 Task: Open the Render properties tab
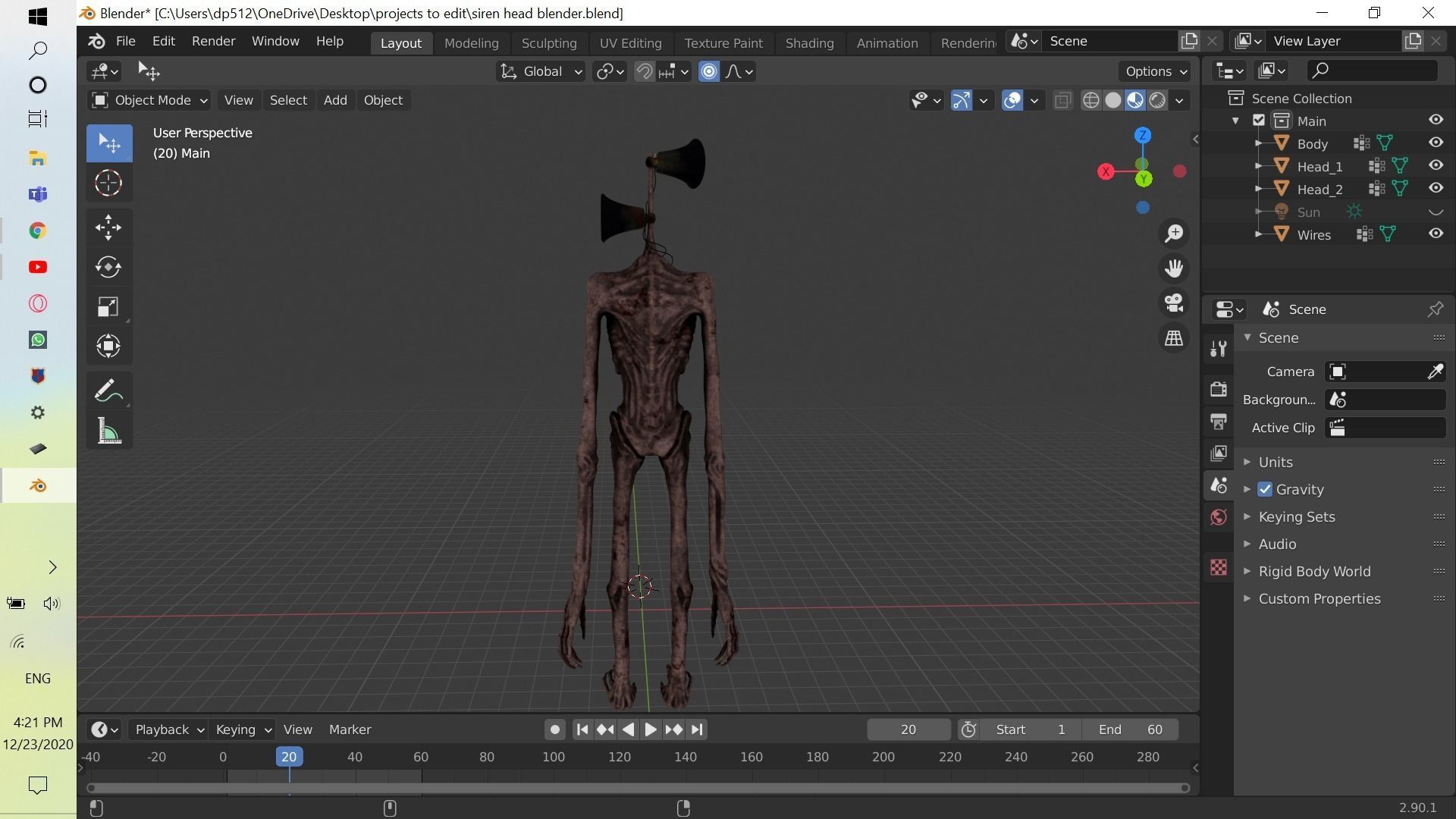[x=1219, y=389]
